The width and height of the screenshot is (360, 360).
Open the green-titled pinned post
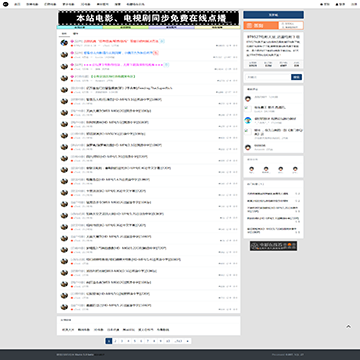pos(113,76)
